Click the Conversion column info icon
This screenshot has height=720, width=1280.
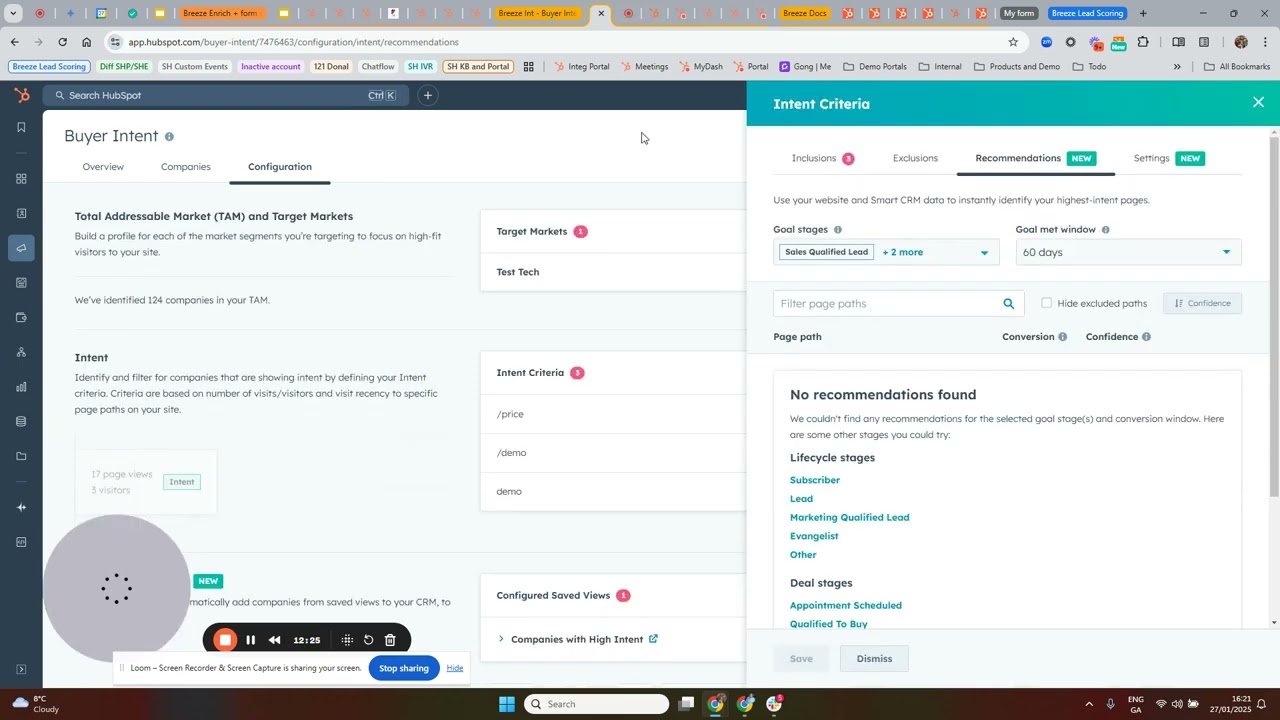coord(1062,337)
